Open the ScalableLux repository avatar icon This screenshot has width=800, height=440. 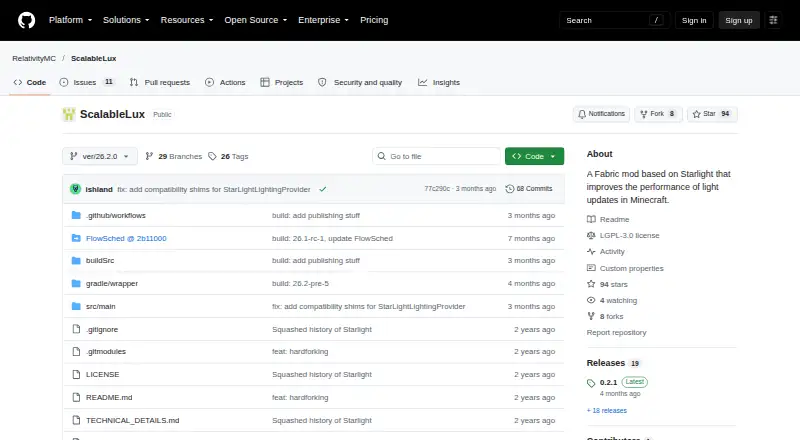click(x=69, y=114)
